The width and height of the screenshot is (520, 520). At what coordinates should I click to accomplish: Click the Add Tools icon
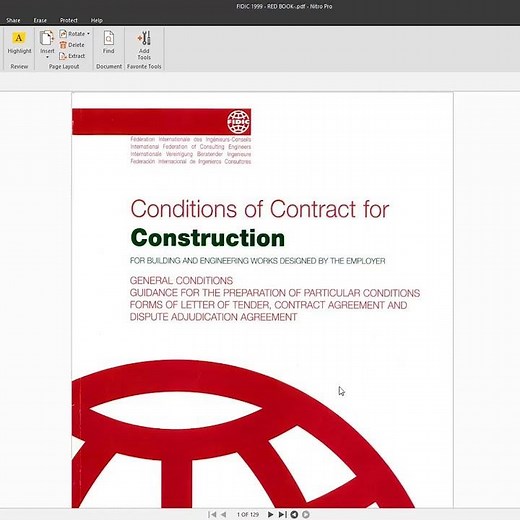click(x=144, y=38)
